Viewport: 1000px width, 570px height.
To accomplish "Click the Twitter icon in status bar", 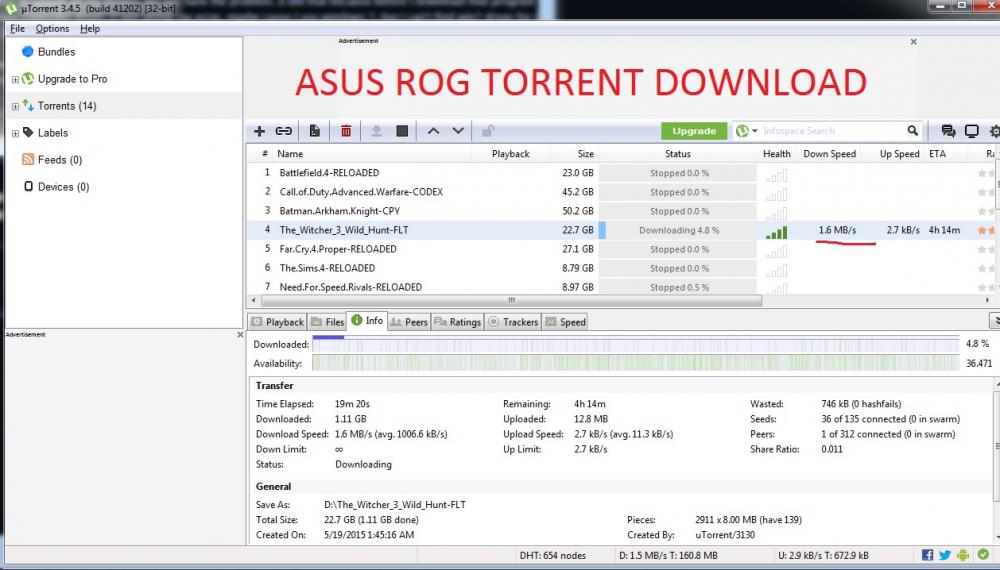I will 945,555.
